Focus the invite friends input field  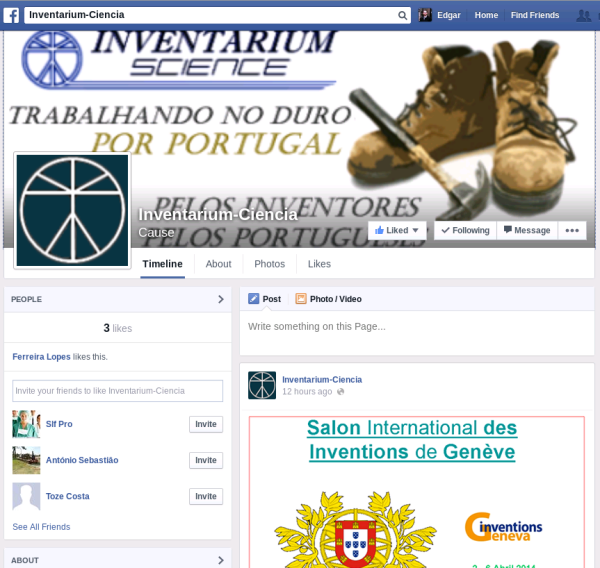[117, 391]
